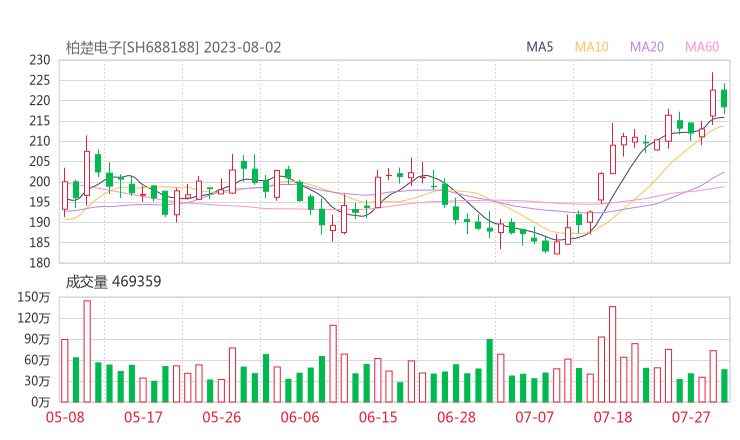The image size is (740, 440).
Task: Click the 150万 volume axis label
Action: 34,297
